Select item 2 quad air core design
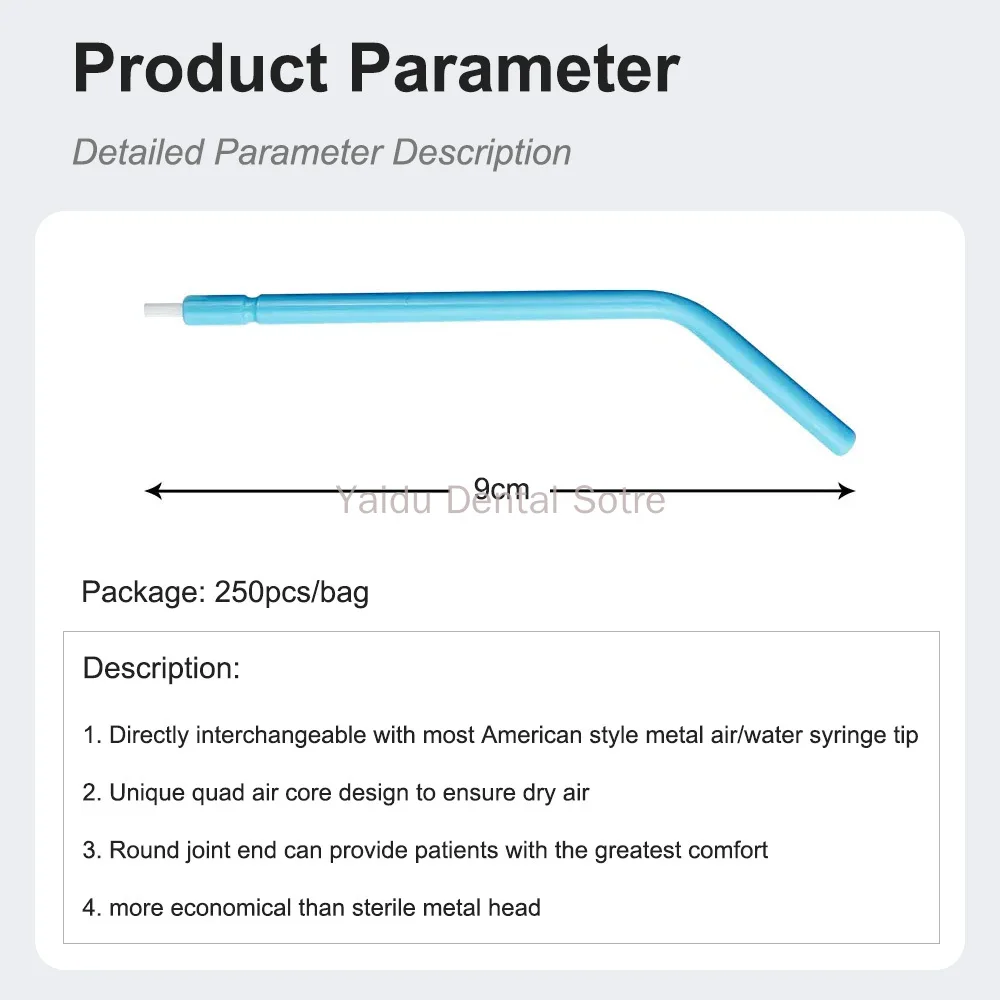 (x=335, y=793)
